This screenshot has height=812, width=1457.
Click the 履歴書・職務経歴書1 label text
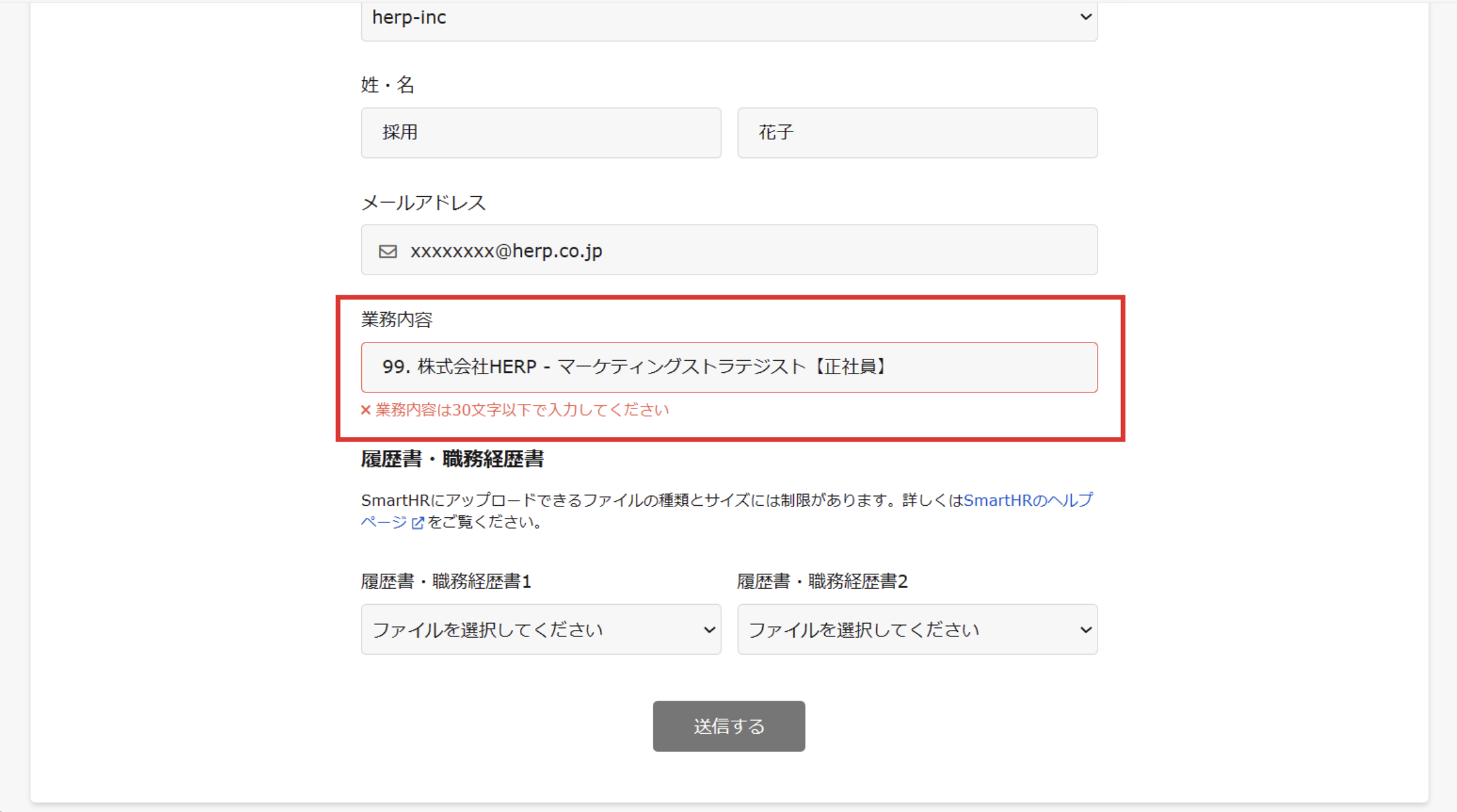[x=446, y=581]
